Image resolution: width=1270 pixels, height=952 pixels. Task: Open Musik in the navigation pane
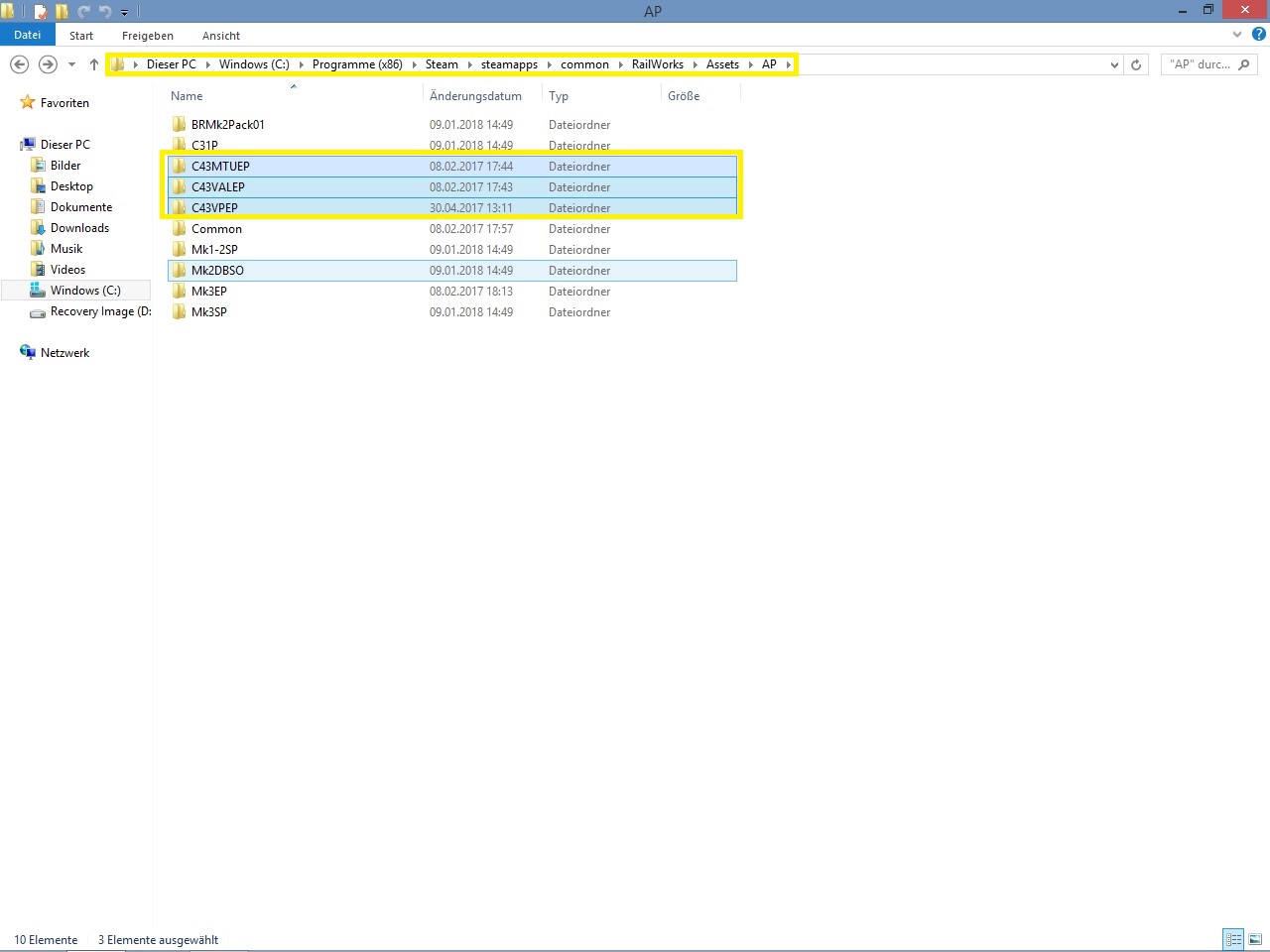tap(66, 249)
